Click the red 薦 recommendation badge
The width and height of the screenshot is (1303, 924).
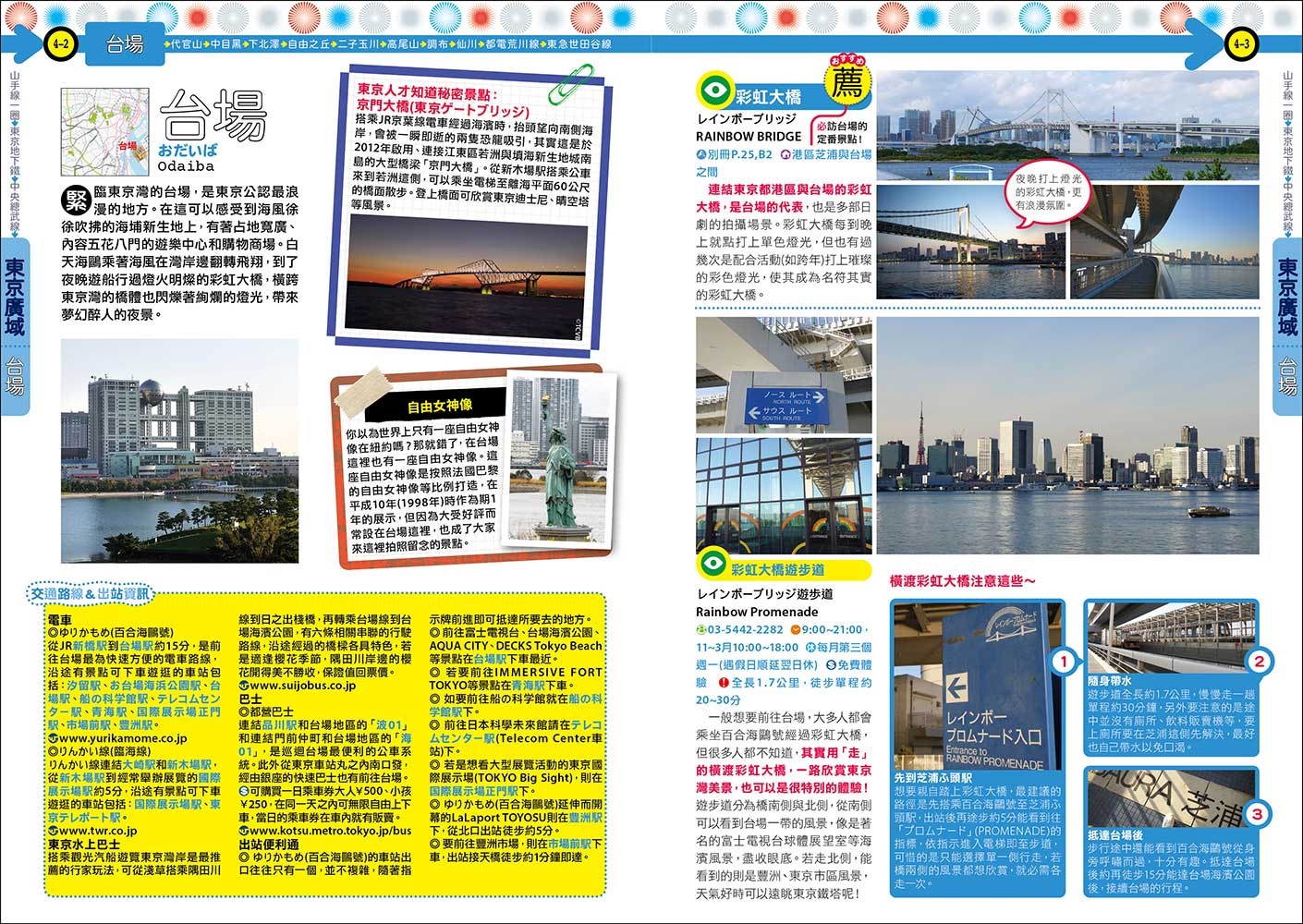(x=846, y=83)
